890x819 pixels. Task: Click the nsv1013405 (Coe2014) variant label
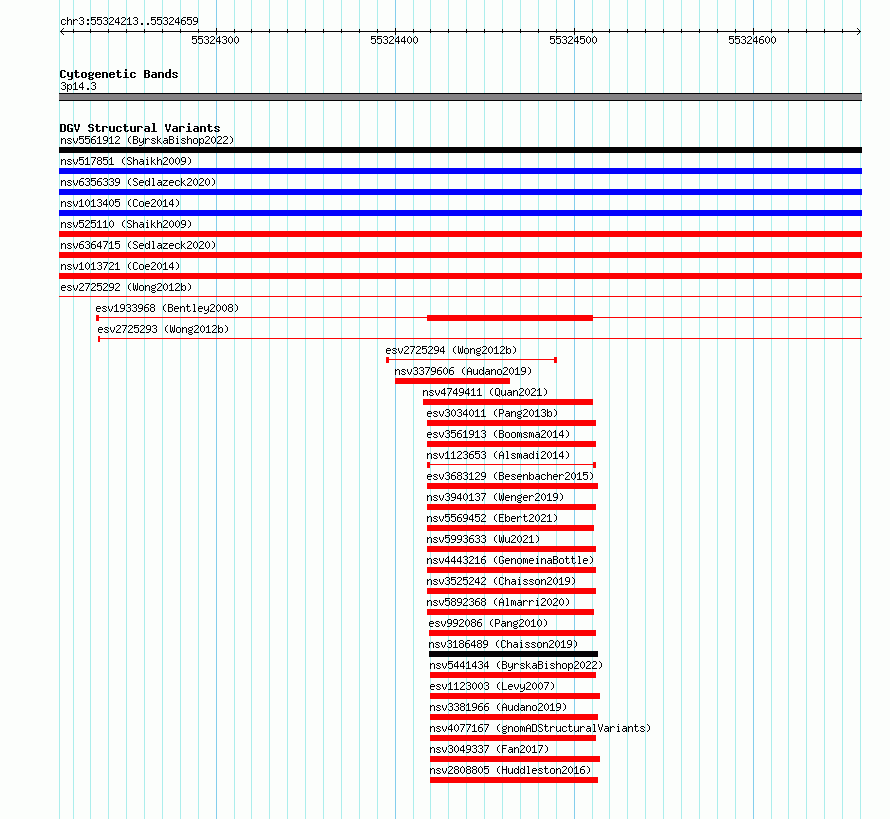pos(120,203)
